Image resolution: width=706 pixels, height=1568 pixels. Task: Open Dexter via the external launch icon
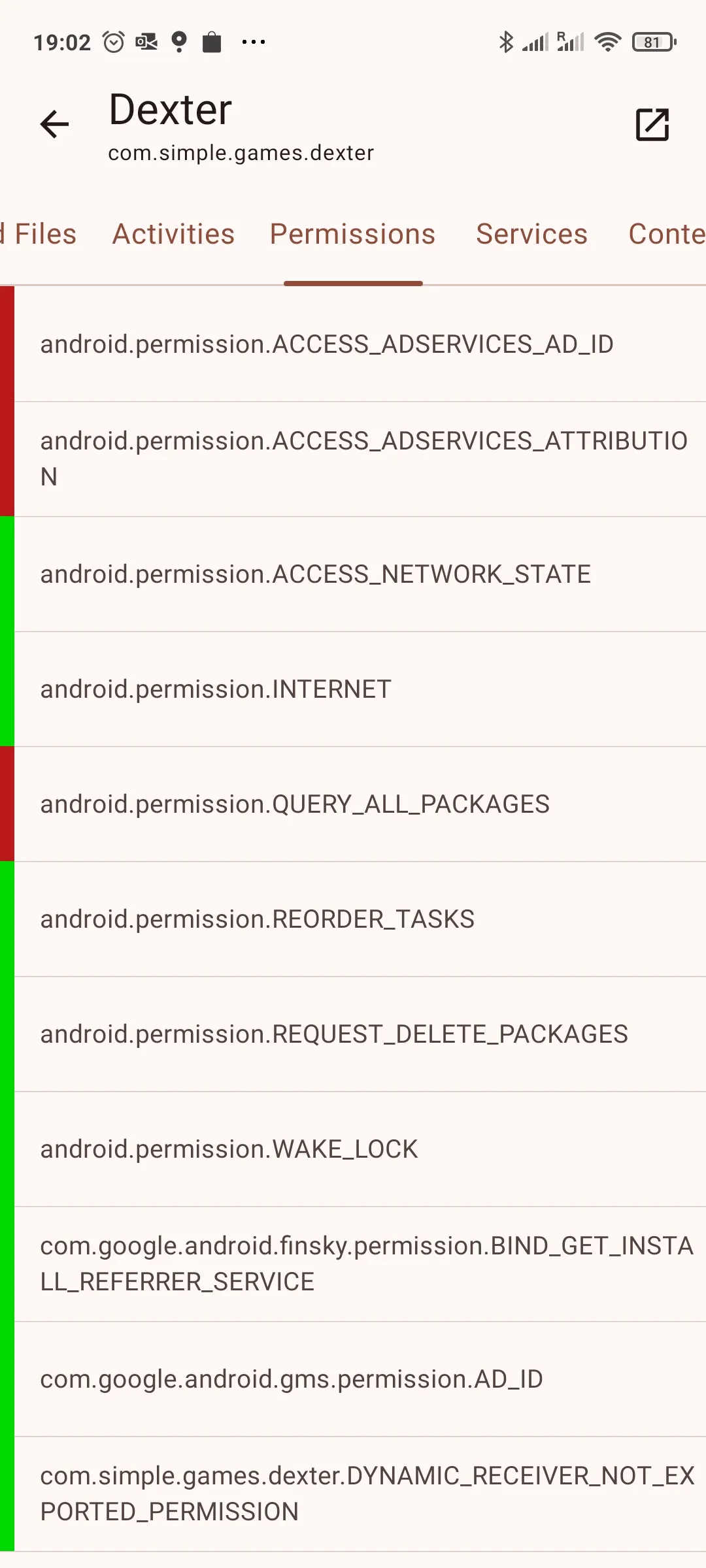(x=652, y=124)
